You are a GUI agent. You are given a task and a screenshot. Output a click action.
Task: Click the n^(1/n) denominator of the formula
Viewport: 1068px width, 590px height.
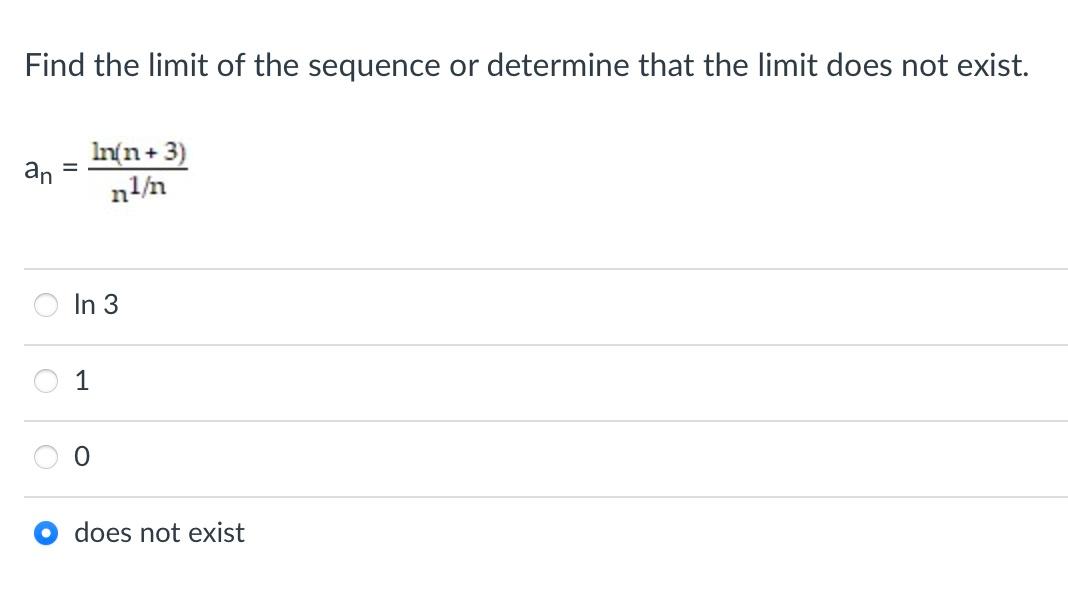click(x=139, y=189)
